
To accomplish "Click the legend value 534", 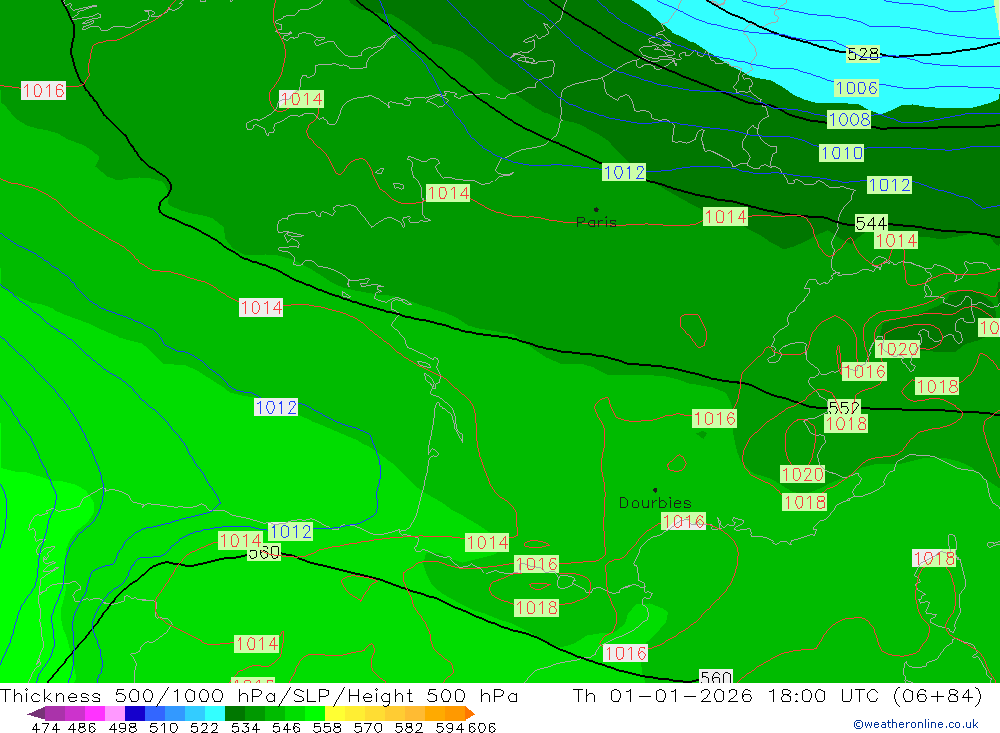I will pos(245,727).
